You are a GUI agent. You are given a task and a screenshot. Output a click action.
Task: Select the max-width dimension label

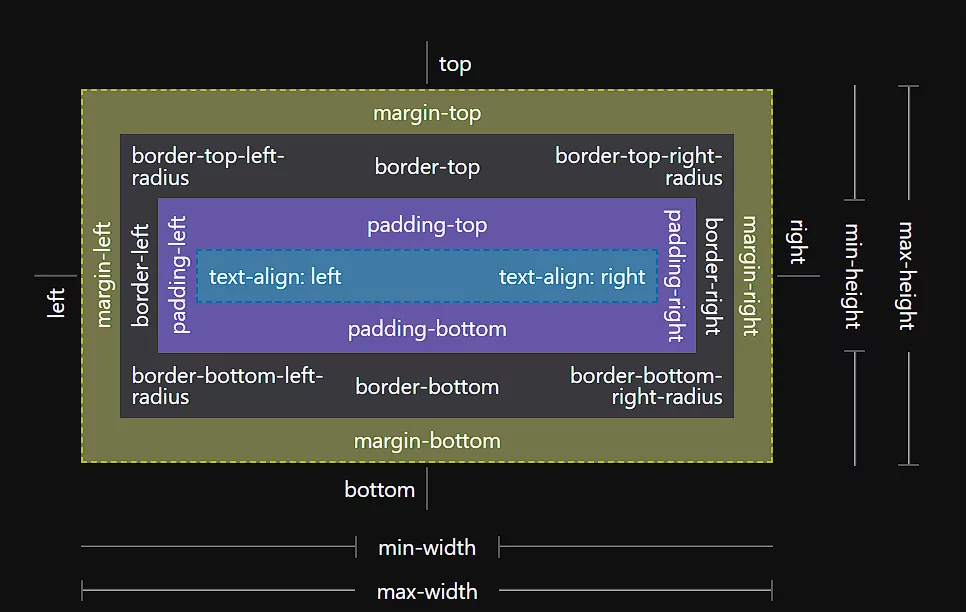(427, 592)
